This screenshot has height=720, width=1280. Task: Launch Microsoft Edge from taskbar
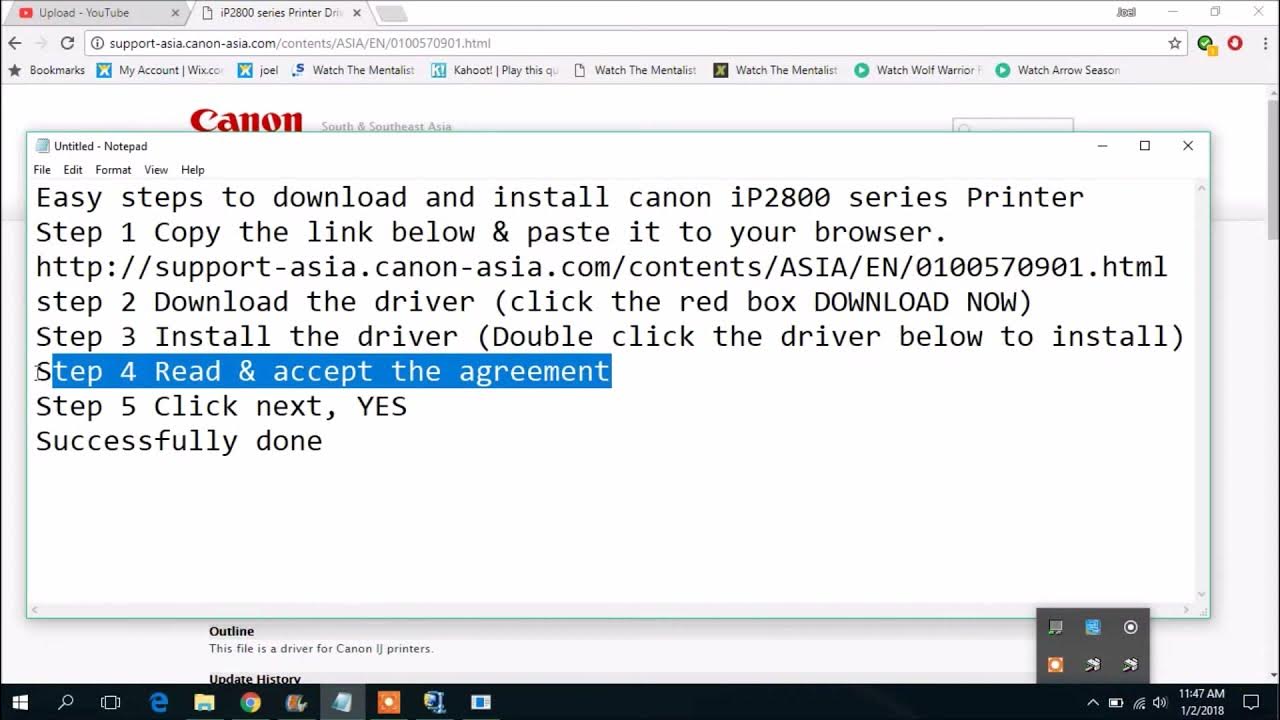pos(159,702)
